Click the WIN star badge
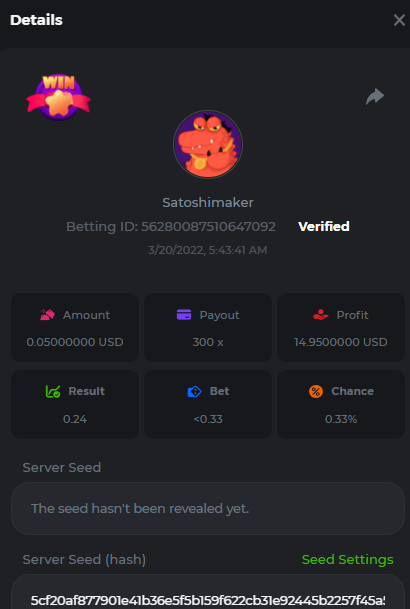Viewport: 410px width, 609px height. (x=59, y=97)
